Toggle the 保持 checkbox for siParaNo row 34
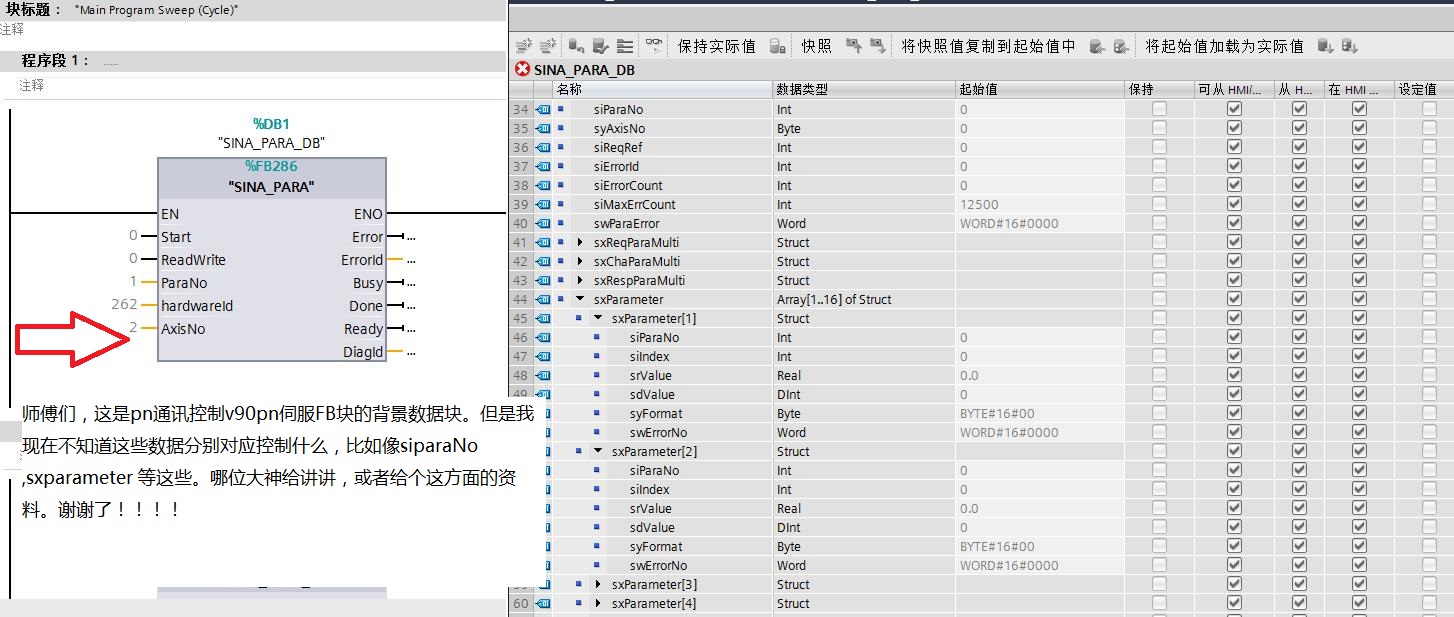 click(x=1159, y=109)
